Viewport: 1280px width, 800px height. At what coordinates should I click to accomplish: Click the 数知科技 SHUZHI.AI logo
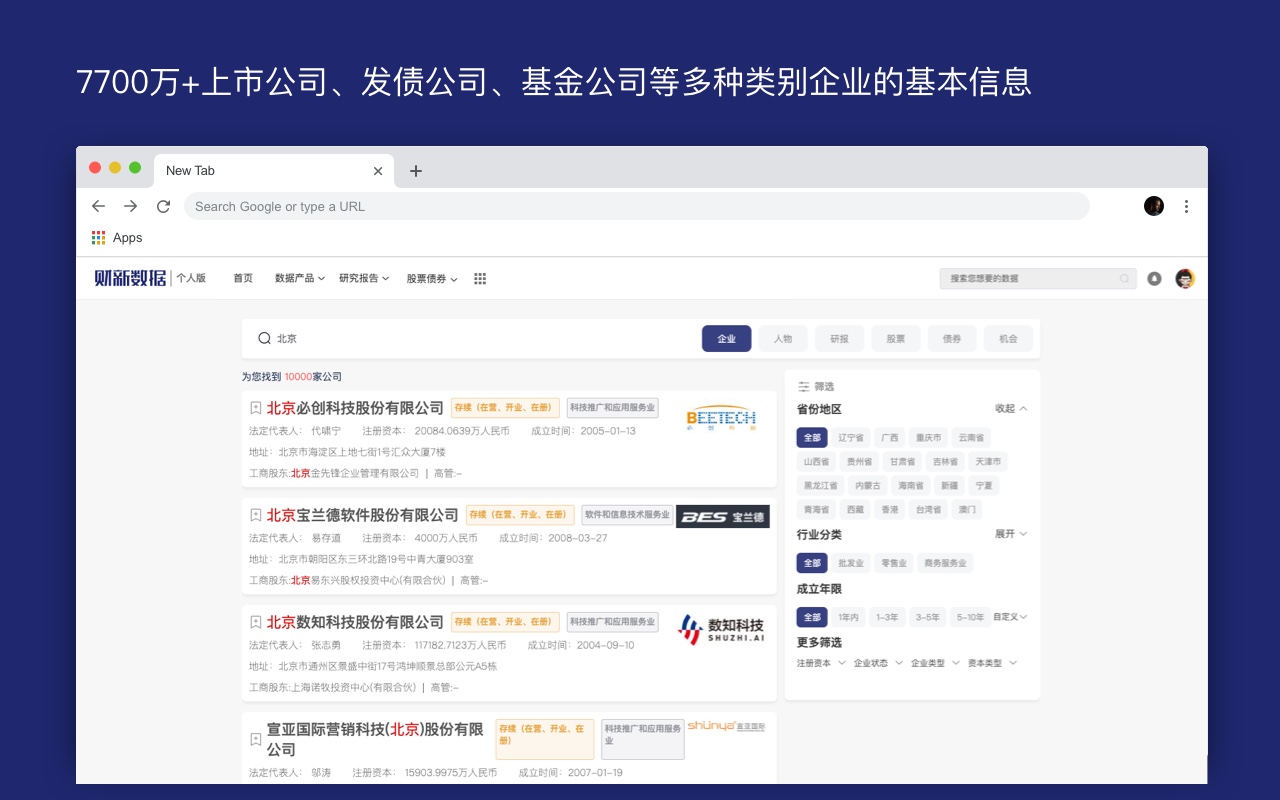click(721, 630)
